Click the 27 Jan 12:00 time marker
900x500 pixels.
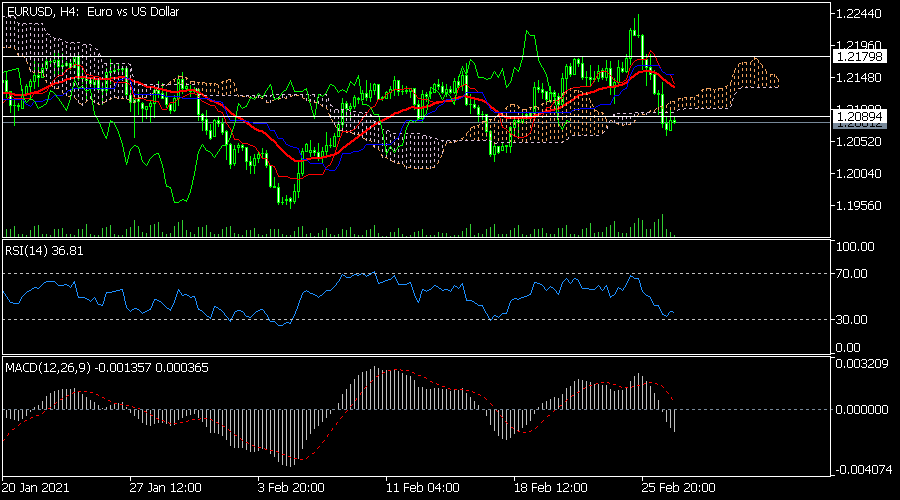coord(165,486)
